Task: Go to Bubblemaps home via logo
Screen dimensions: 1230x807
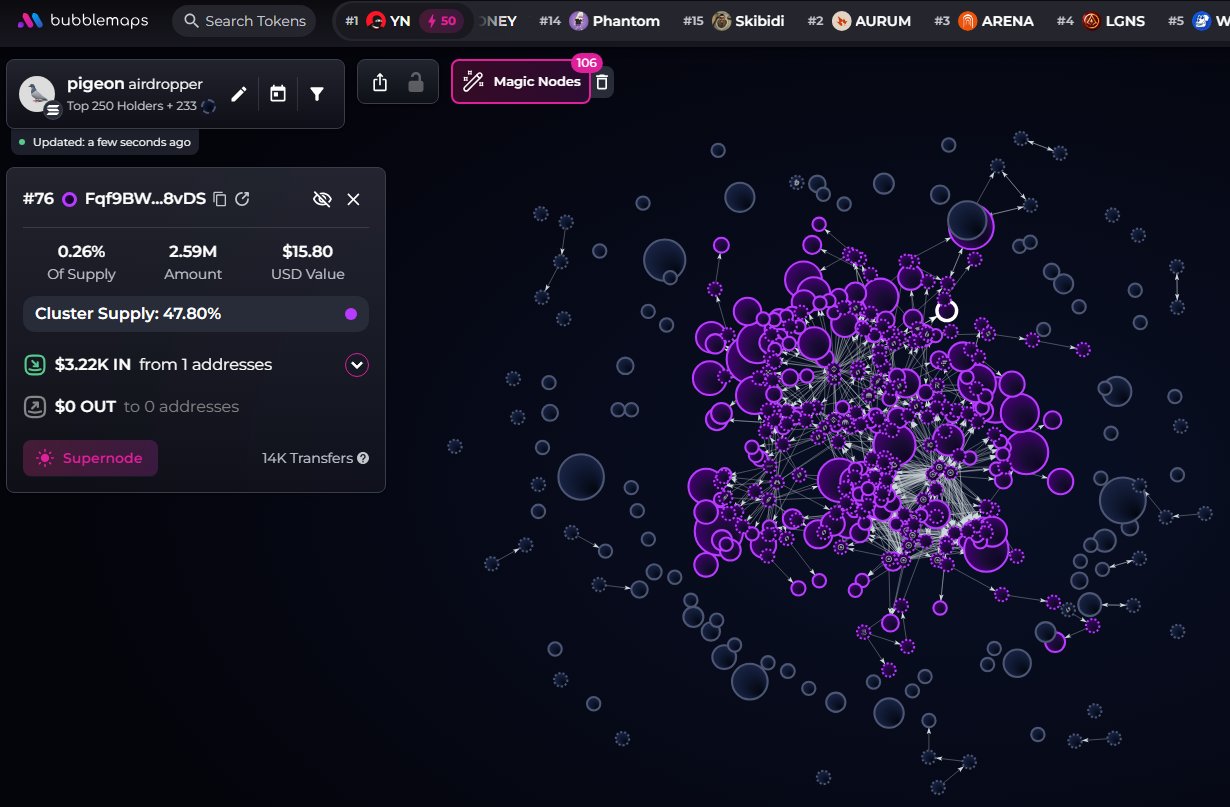Action: coord(83,21)
